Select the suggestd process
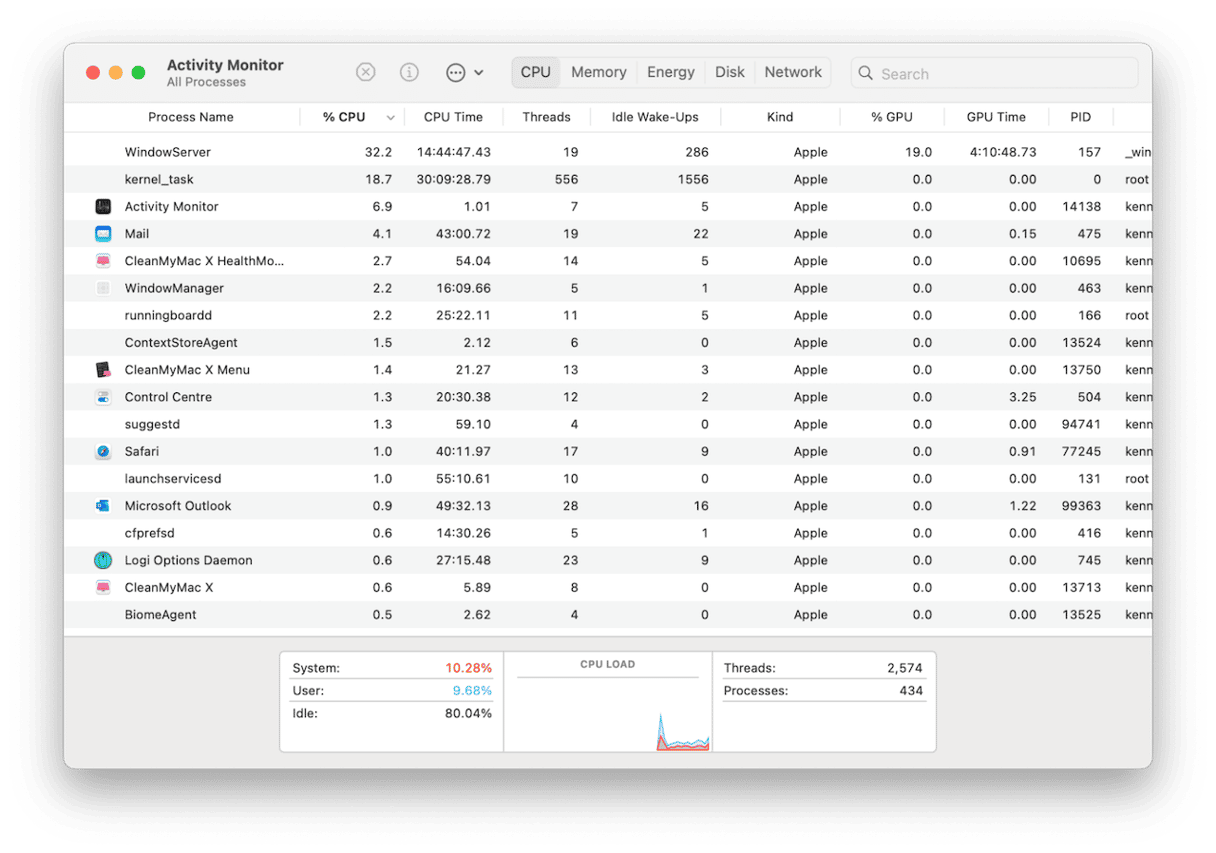 (608, 424)
